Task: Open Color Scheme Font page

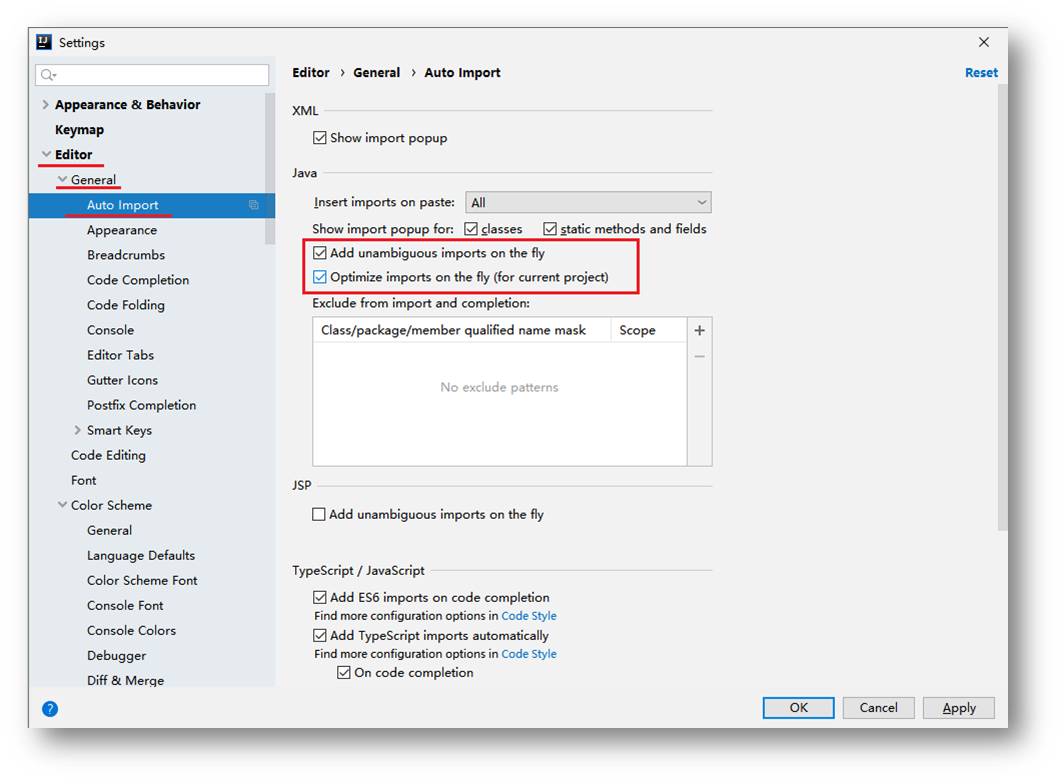Action: click(x=142, y=581)
